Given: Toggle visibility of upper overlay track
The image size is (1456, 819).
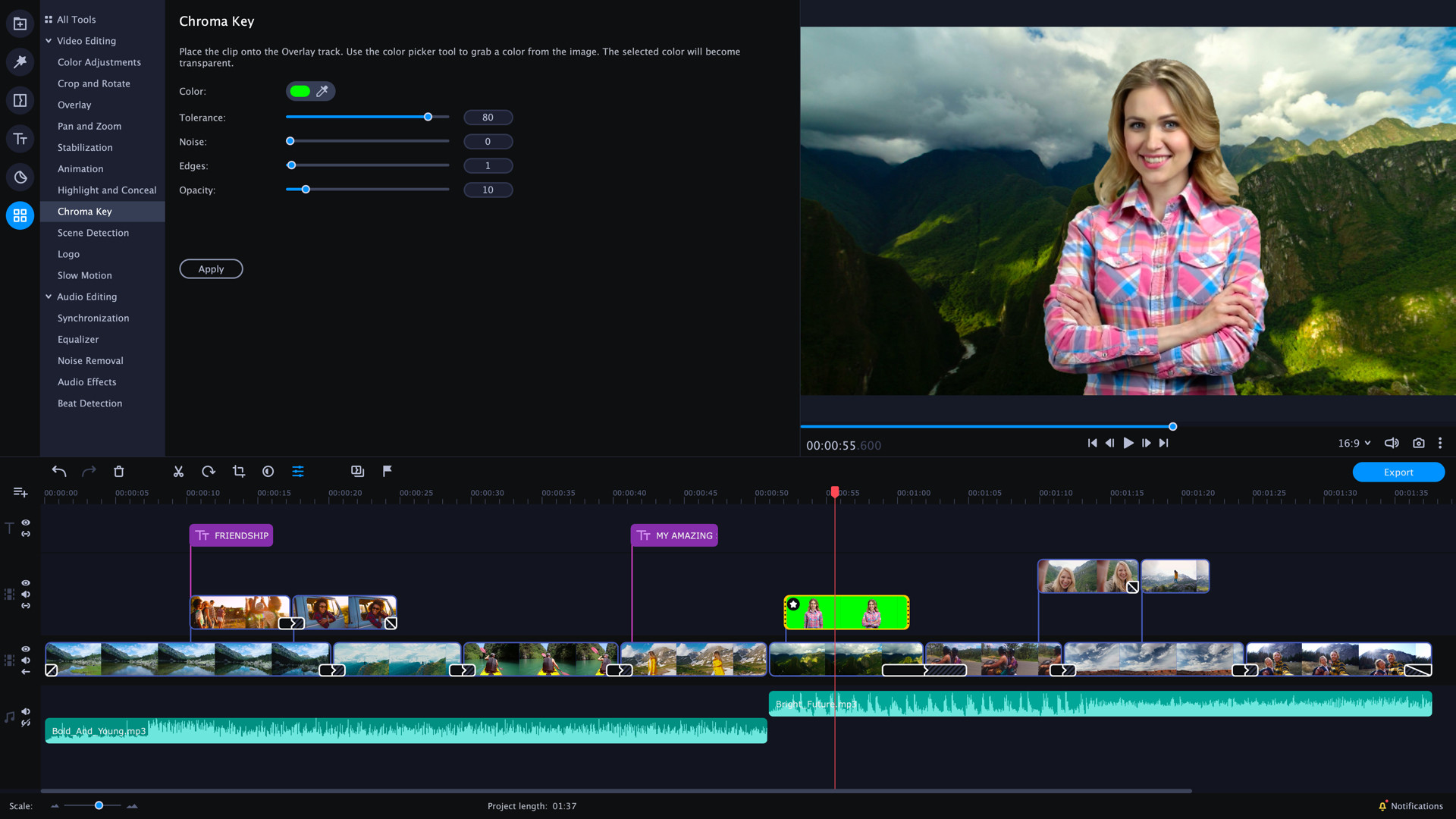Looking at the screenshot, I should pos(26,582).
